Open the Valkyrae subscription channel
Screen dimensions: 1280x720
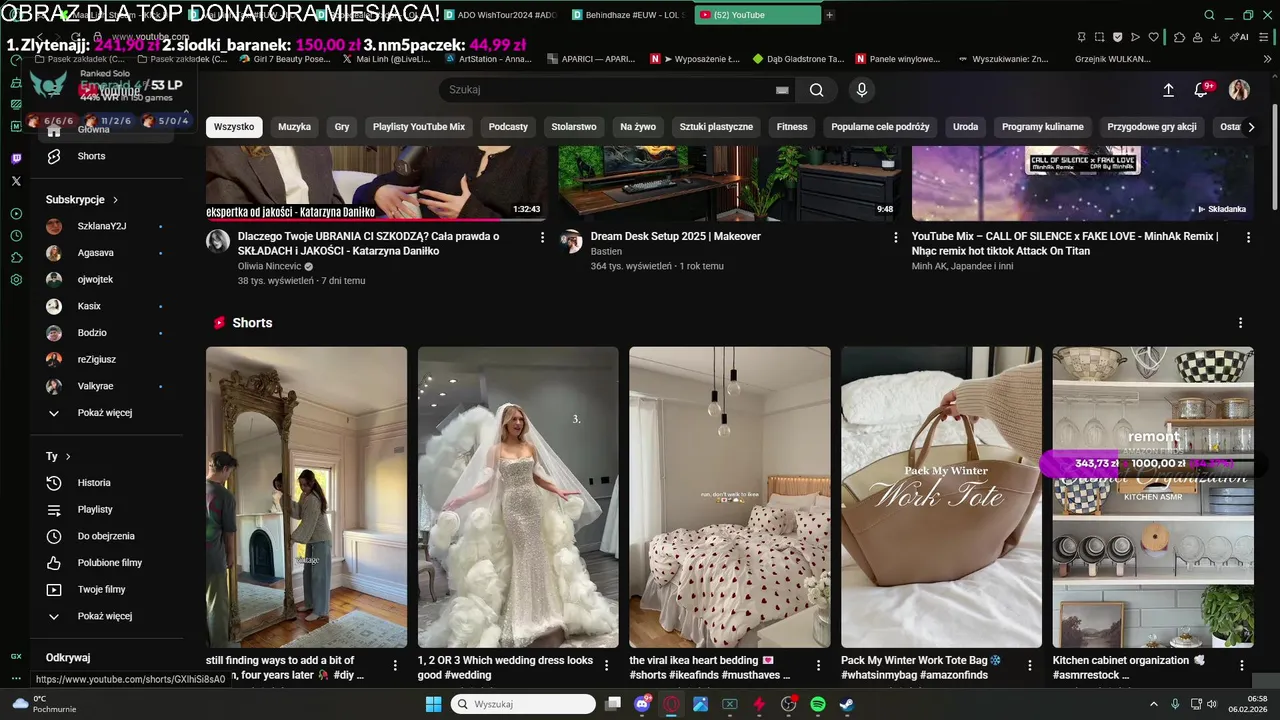click(x=97, y=386)
